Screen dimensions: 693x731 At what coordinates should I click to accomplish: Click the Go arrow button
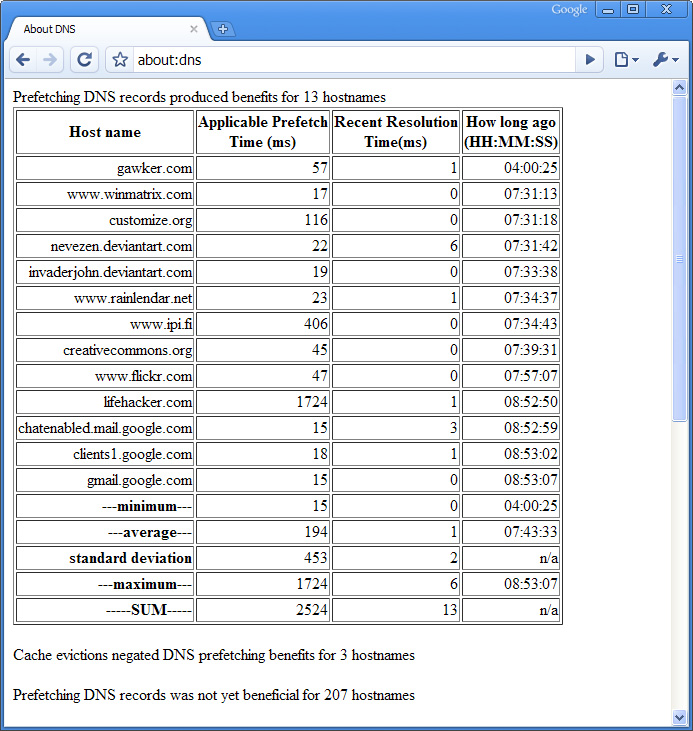click(589, 60)
